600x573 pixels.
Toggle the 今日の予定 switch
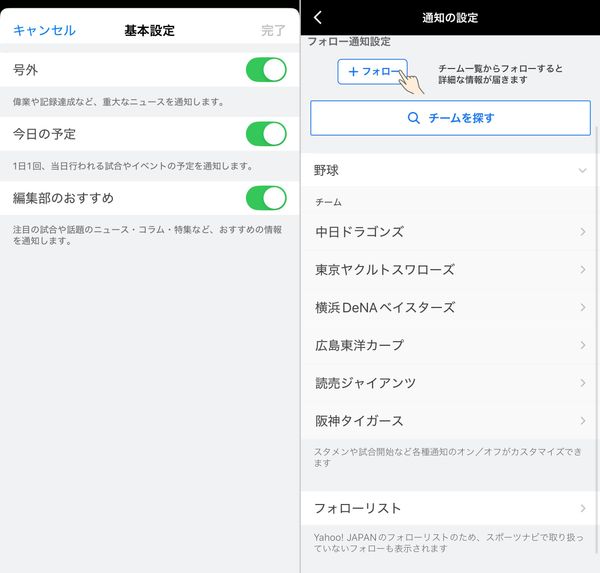tap(266, 134)
